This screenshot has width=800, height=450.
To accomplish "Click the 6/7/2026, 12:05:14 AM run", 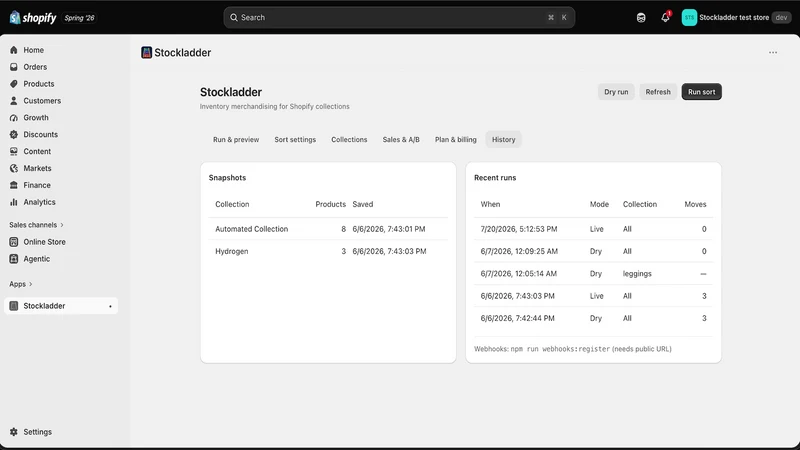I will [x=593, y=273].
